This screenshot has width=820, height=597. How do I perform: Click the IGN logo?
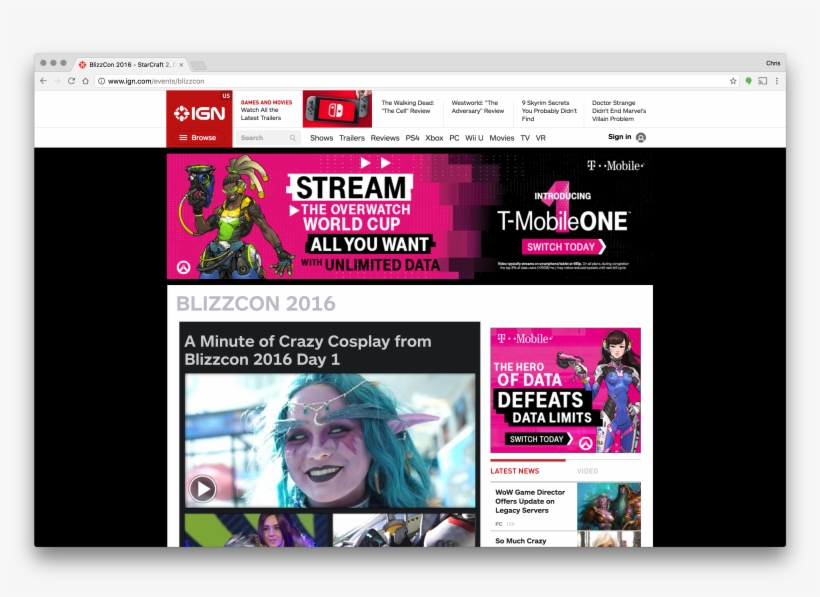coord(199,113)
